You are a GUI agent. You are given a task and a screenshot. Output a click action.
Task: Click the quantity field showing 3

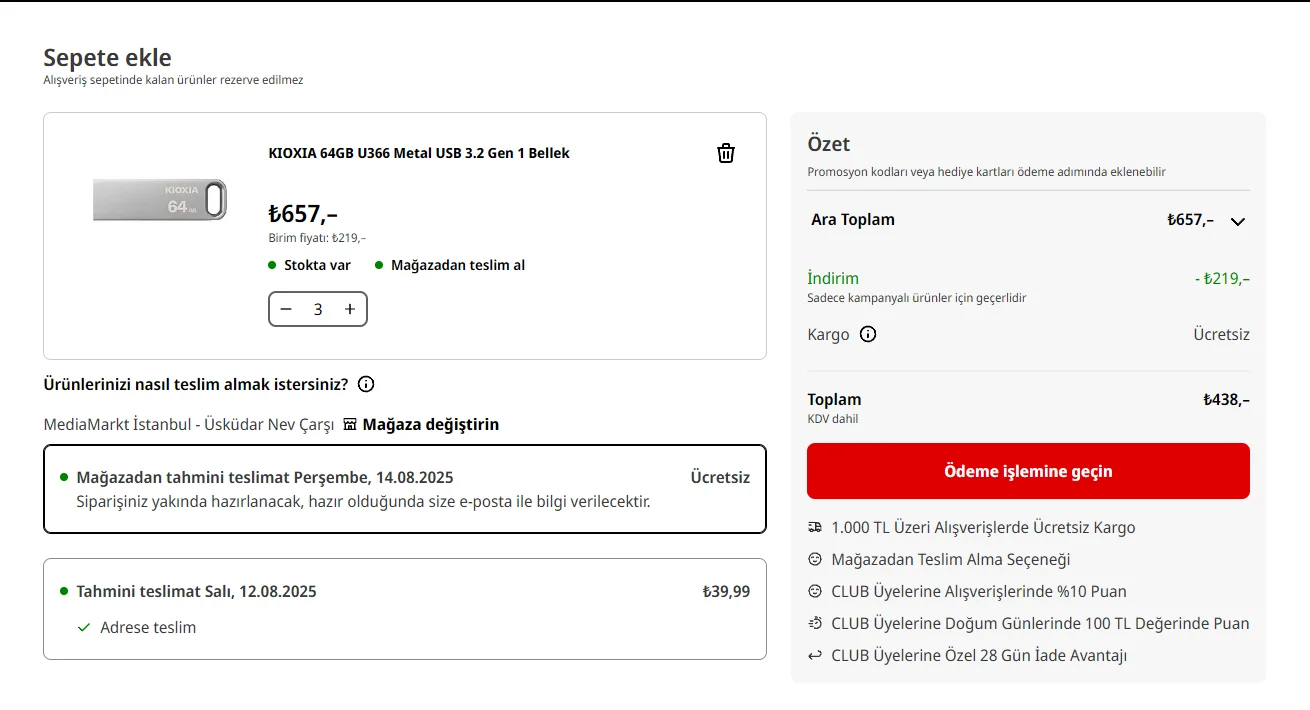click(x=318, y=309)
